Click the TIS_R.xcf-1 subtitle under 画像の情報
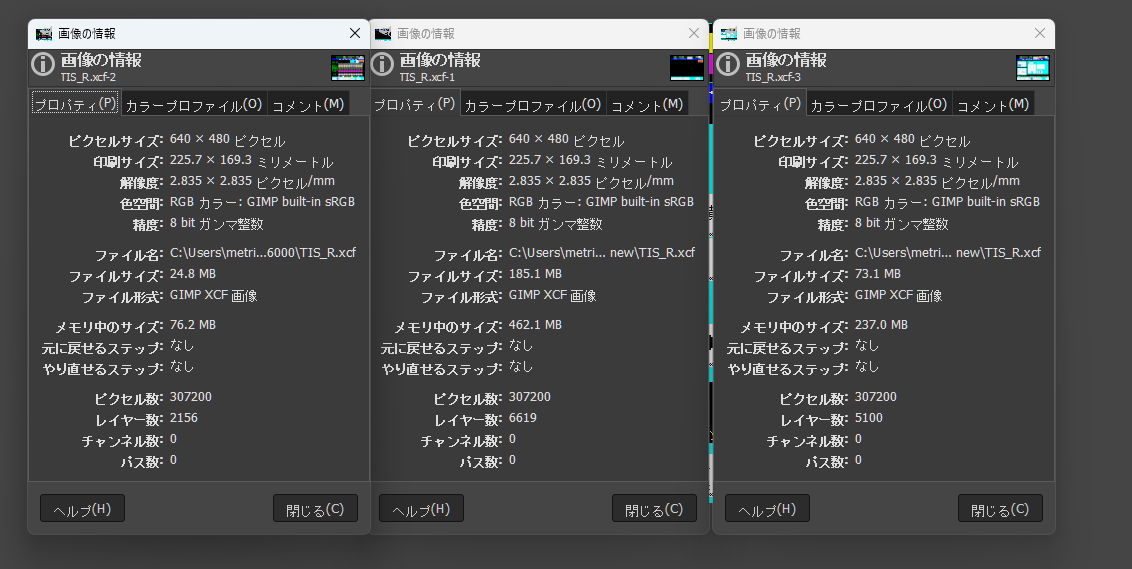This screenshot has height=569, width=1132. pyautogui.click(x=427, y=77)
